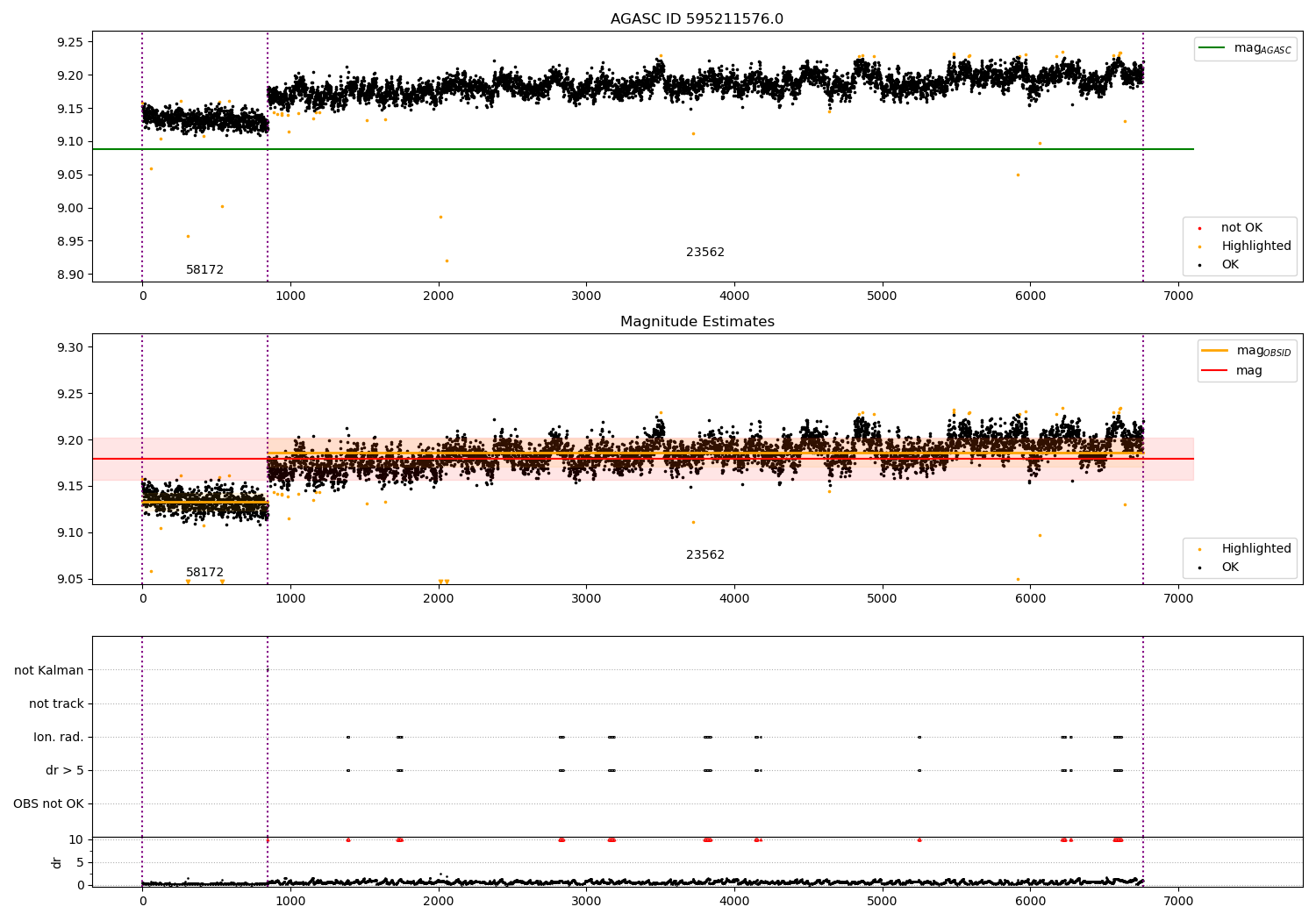
Task: Click the '2000' x-tick under bottom plot
Action: (438, 901)
